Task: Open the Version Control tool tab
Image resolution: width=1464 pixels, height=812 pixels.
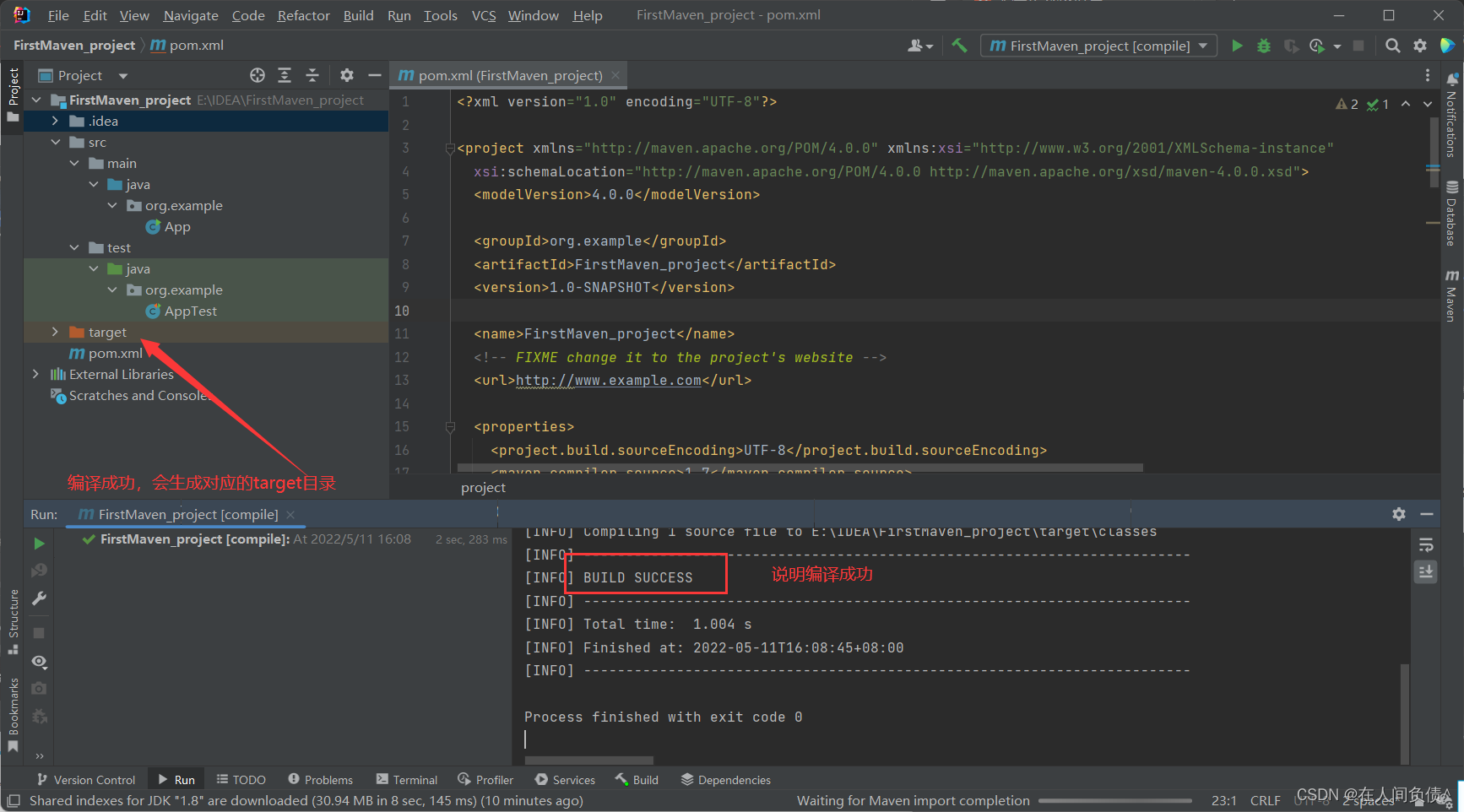Action: (86, 780)
